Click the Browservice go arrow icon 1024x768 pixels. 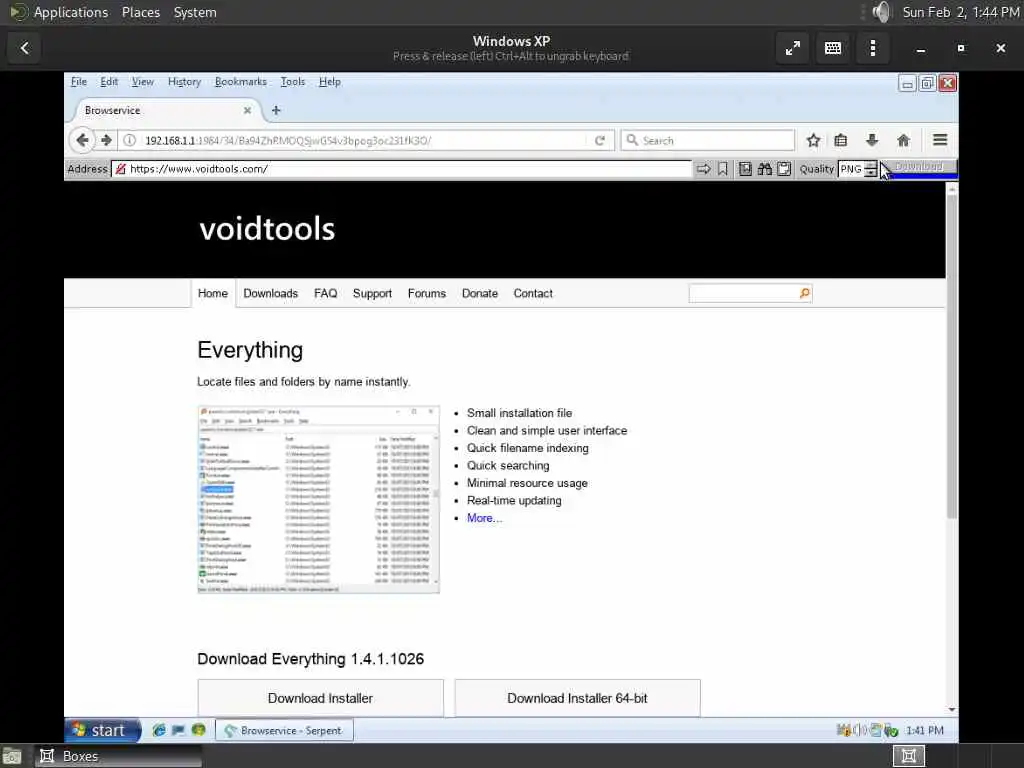point(703,169)
